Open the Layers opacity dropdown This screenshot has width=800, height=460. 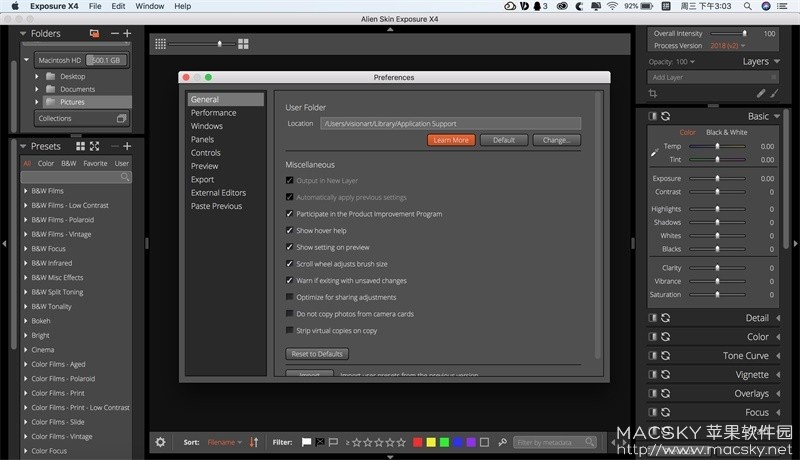point(685,62)
